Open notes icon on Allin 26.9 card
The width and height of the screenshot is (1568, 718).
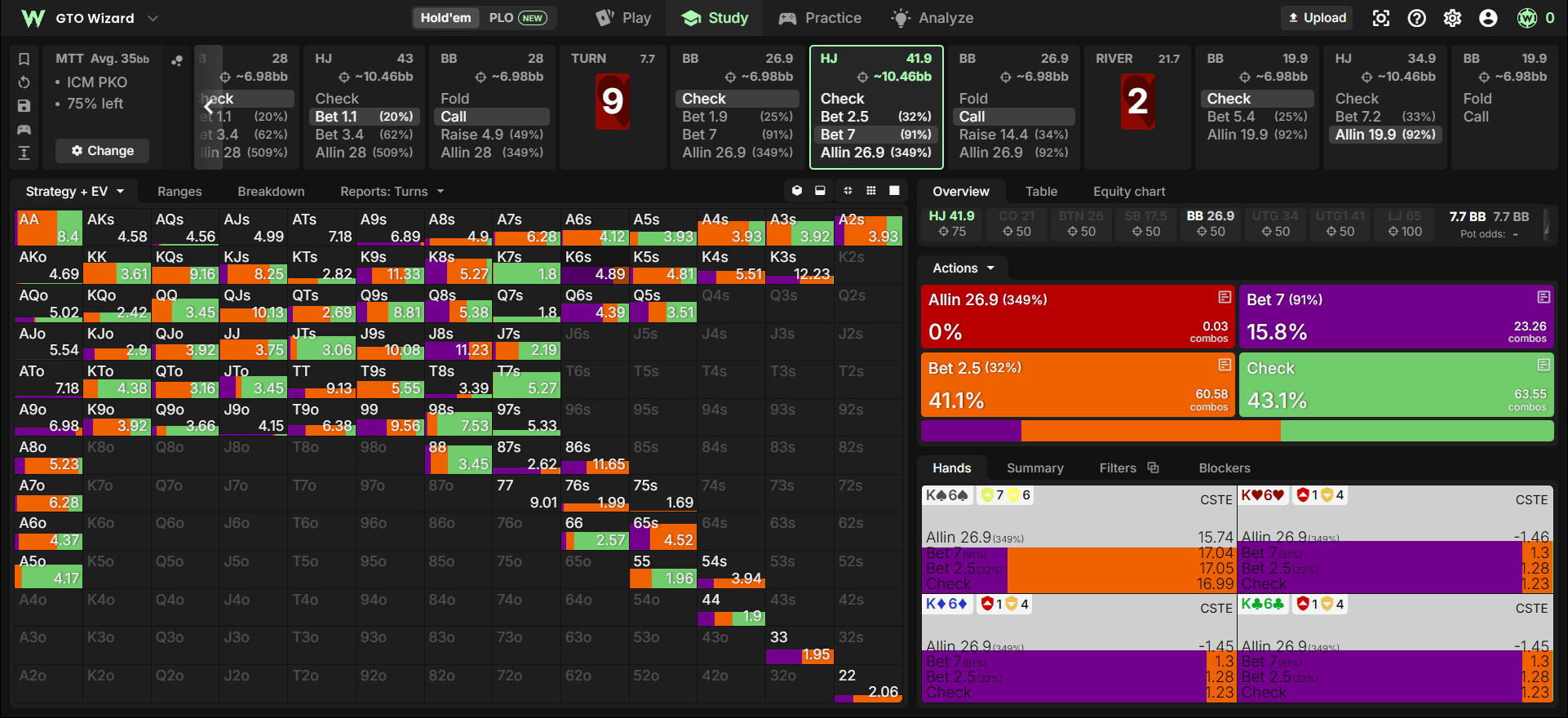(x=1225, y=297)
